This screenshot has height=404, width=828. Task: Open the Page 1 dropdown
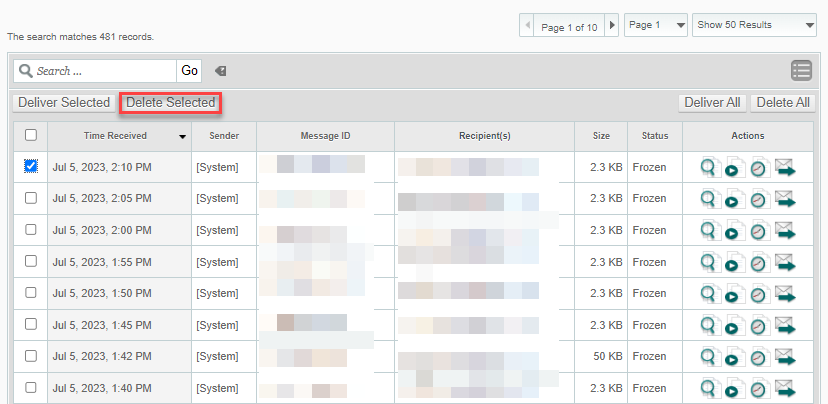656,25
